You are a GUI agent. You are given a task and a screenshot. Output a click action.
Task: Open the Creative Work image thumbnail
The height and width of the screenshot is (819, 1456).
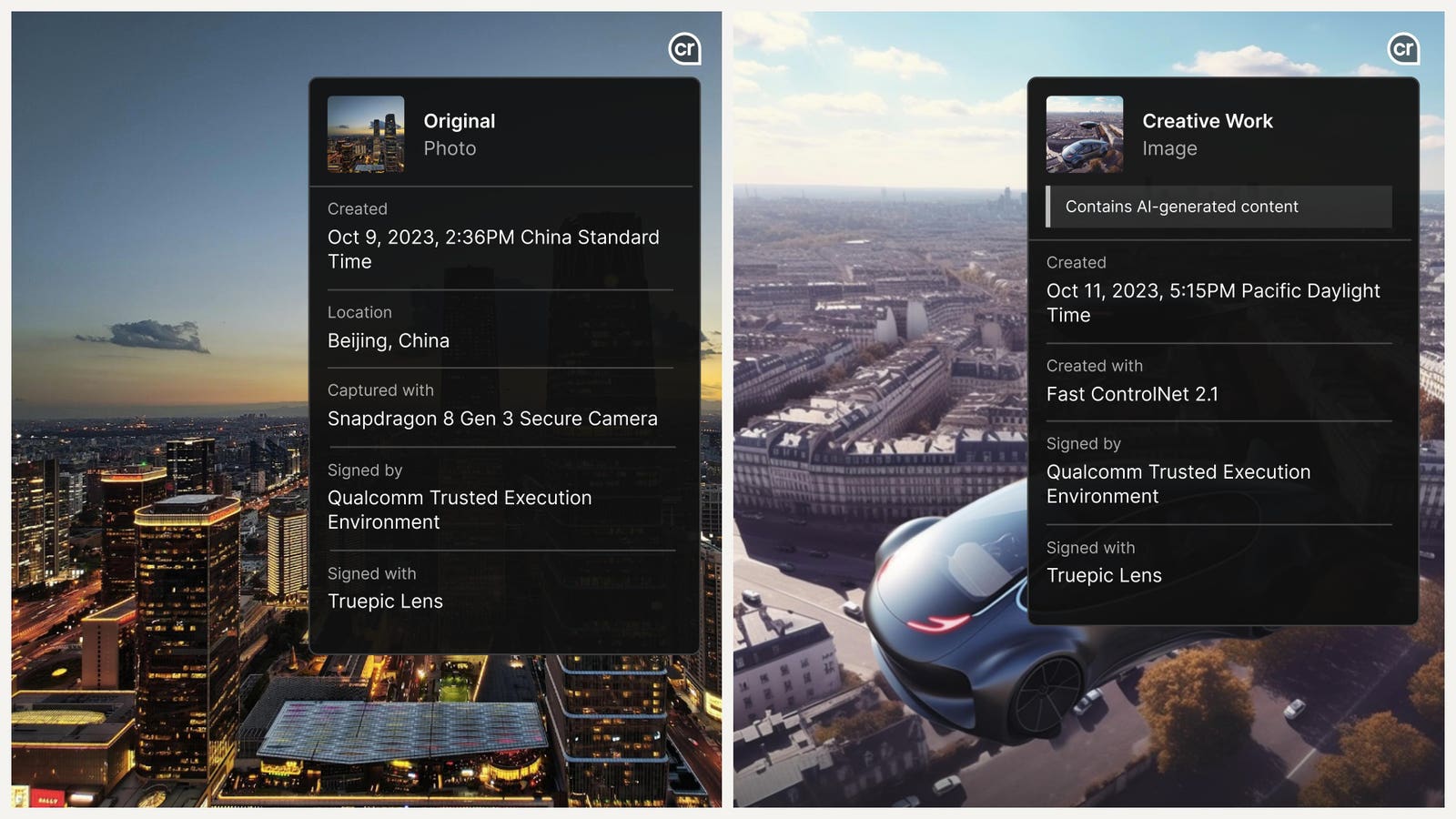(1084, 133)
